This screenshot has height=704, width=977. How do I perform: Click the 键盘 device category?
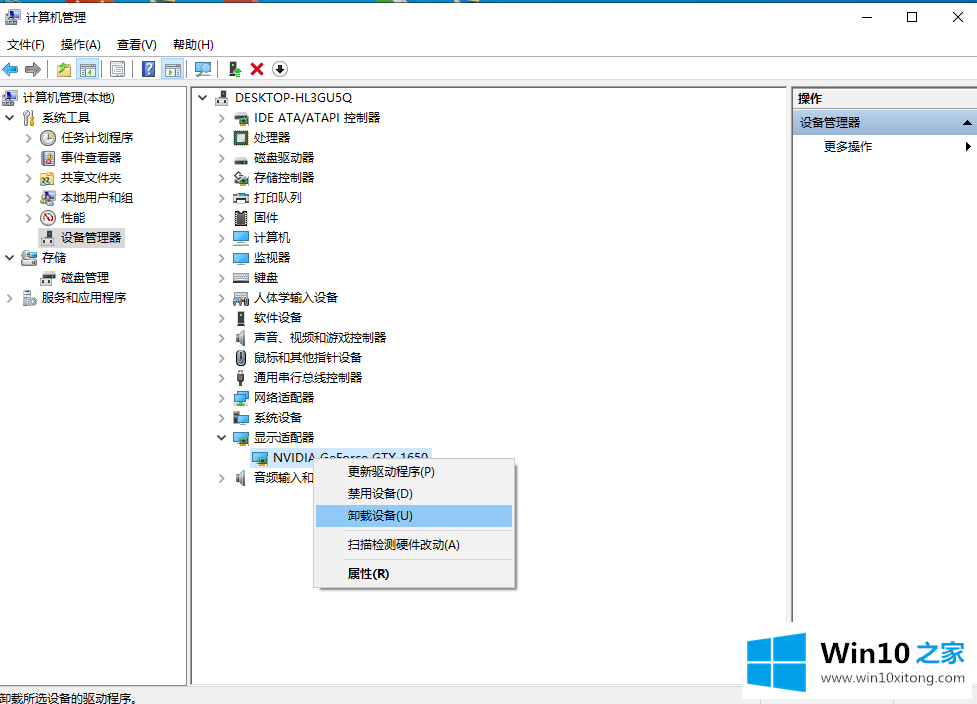tap(265, 277)
